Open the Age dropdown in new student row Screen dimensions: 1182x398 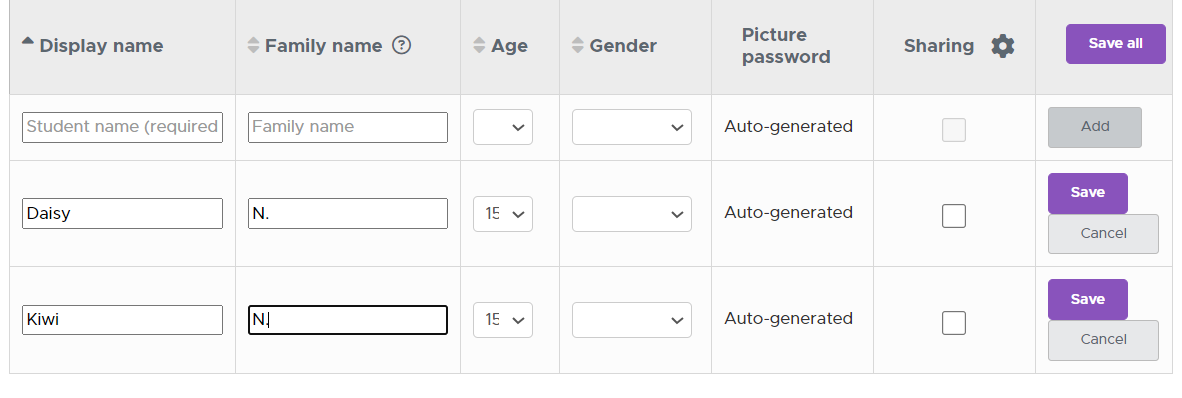[x=503, y=127]
